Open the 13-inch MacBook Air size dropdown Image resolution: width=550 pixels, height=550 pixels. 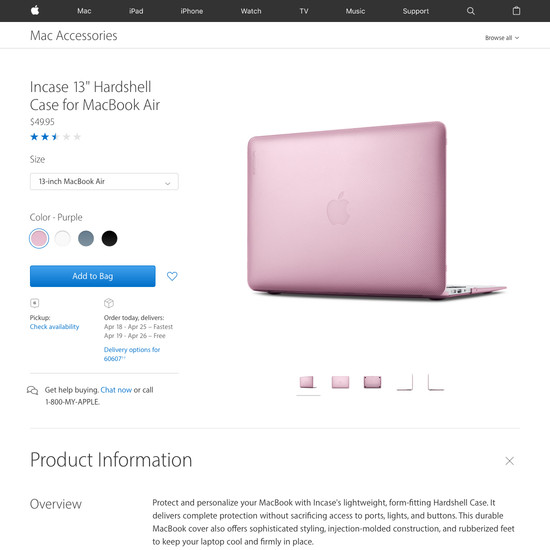(104, 182)
